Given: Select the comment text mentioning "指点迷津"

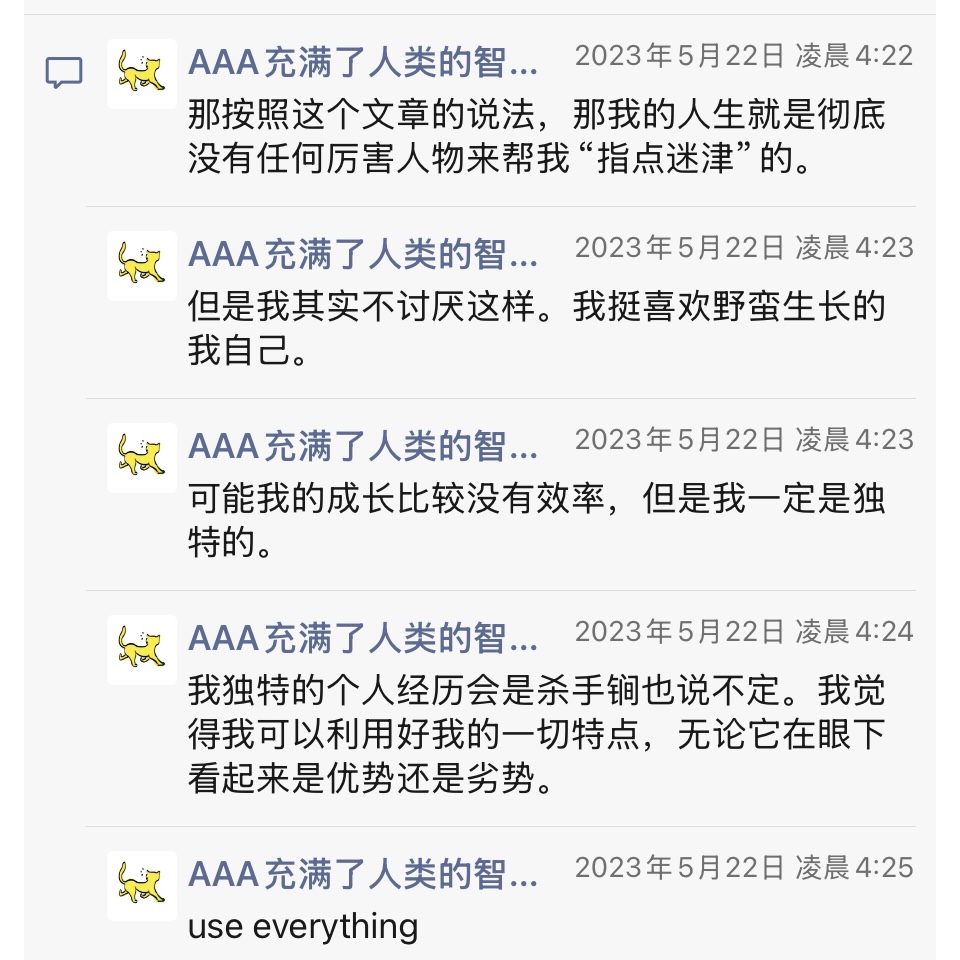Looking at the screenshot, I should 536,138.
